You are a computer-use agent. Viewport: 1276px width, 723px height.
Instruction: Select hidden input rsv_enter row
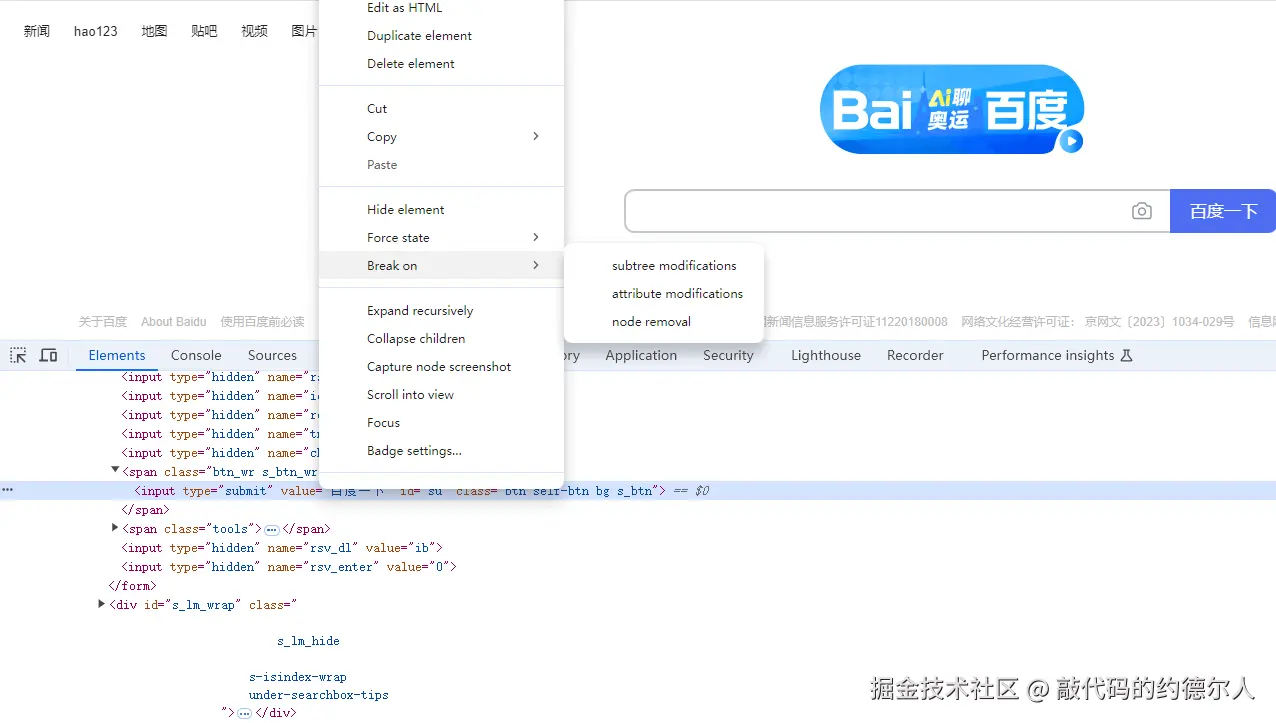(289, 567)
